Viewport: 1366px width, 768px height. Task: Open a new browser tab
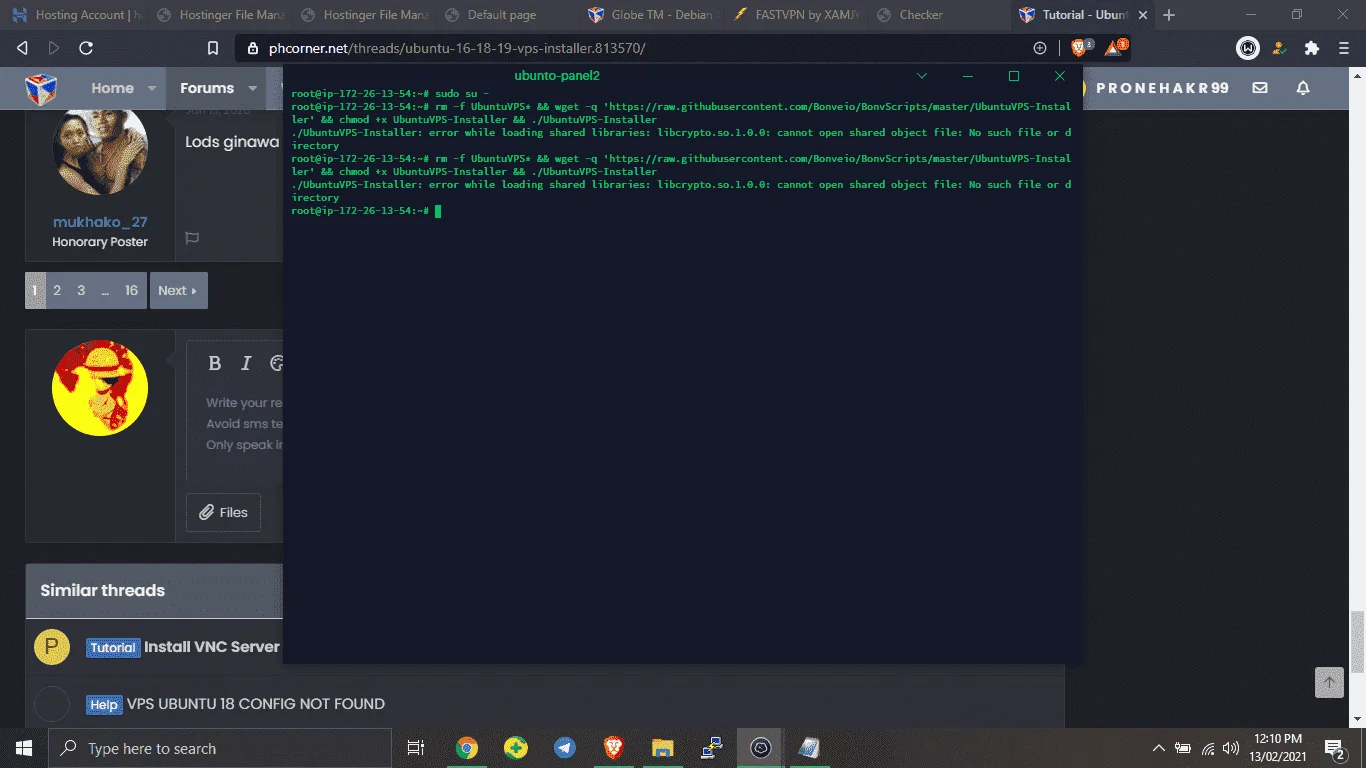[x=1169, y=15]
